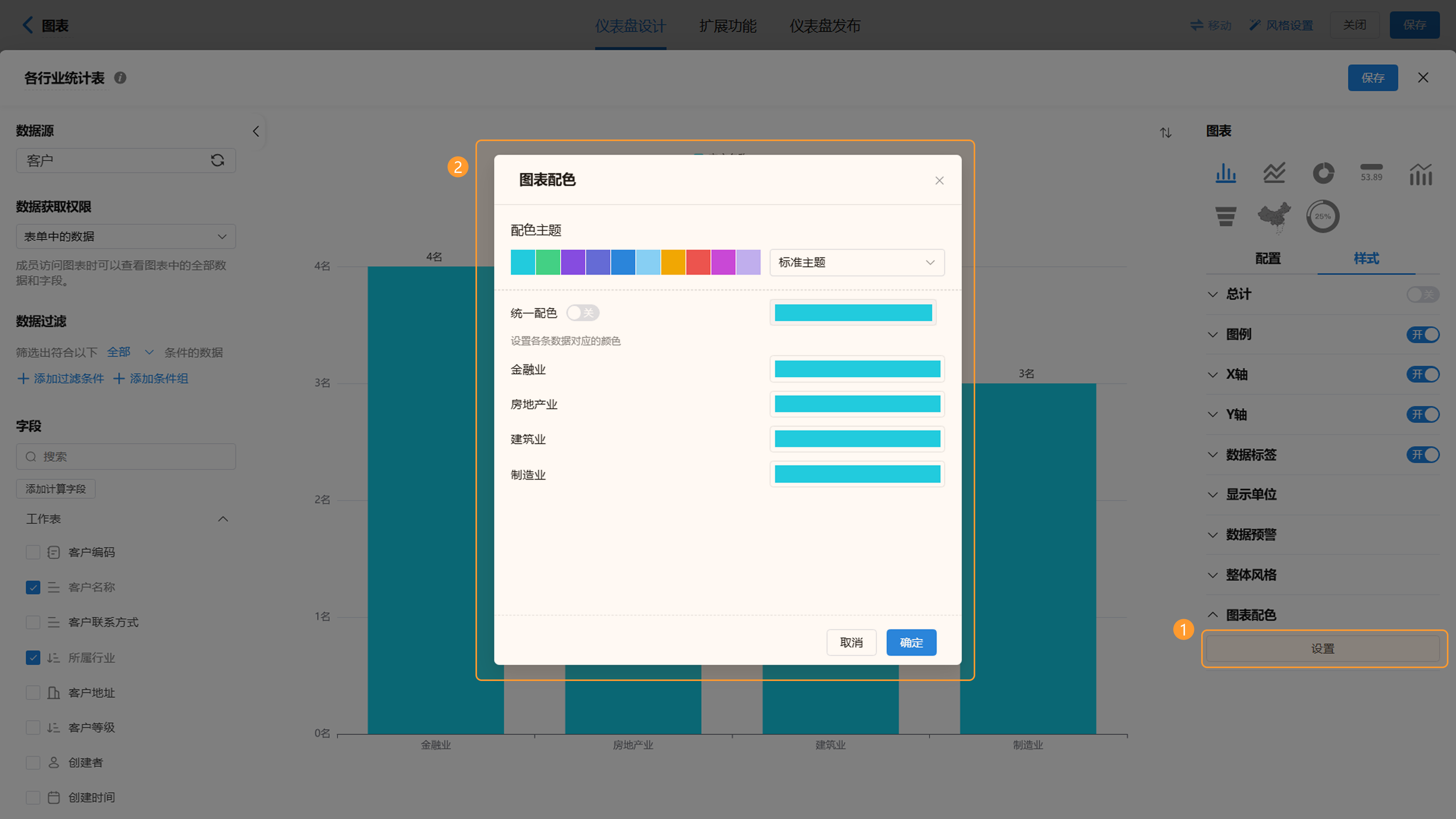Select the China map chart icon
1456x819 pixels.
pyautogui.click(x=1274, y=217)
